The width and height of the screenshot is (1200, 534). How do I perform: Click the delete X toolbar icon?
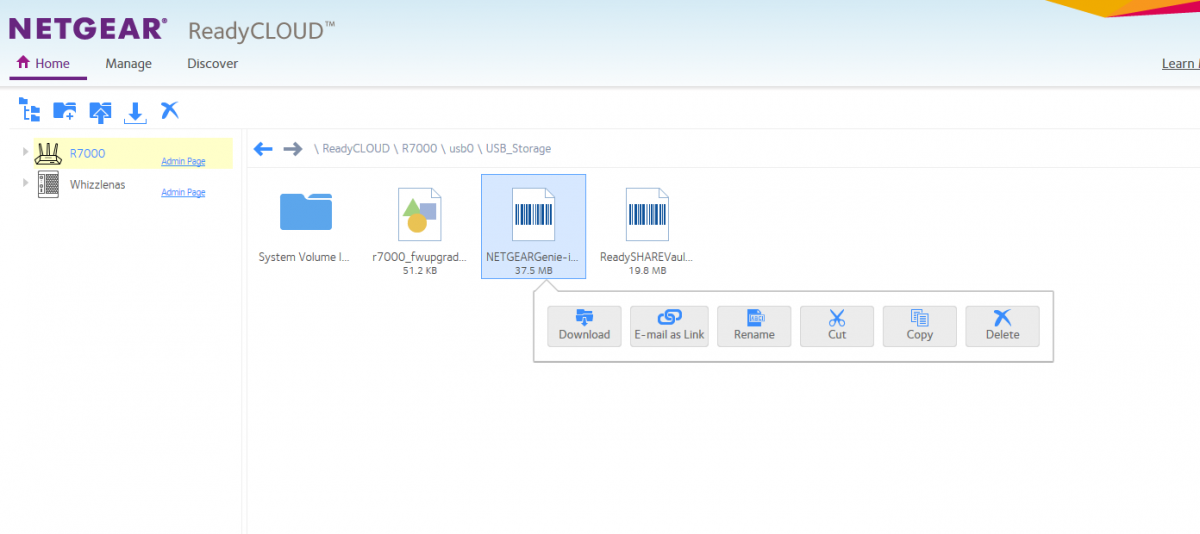(x=170, y=110)
